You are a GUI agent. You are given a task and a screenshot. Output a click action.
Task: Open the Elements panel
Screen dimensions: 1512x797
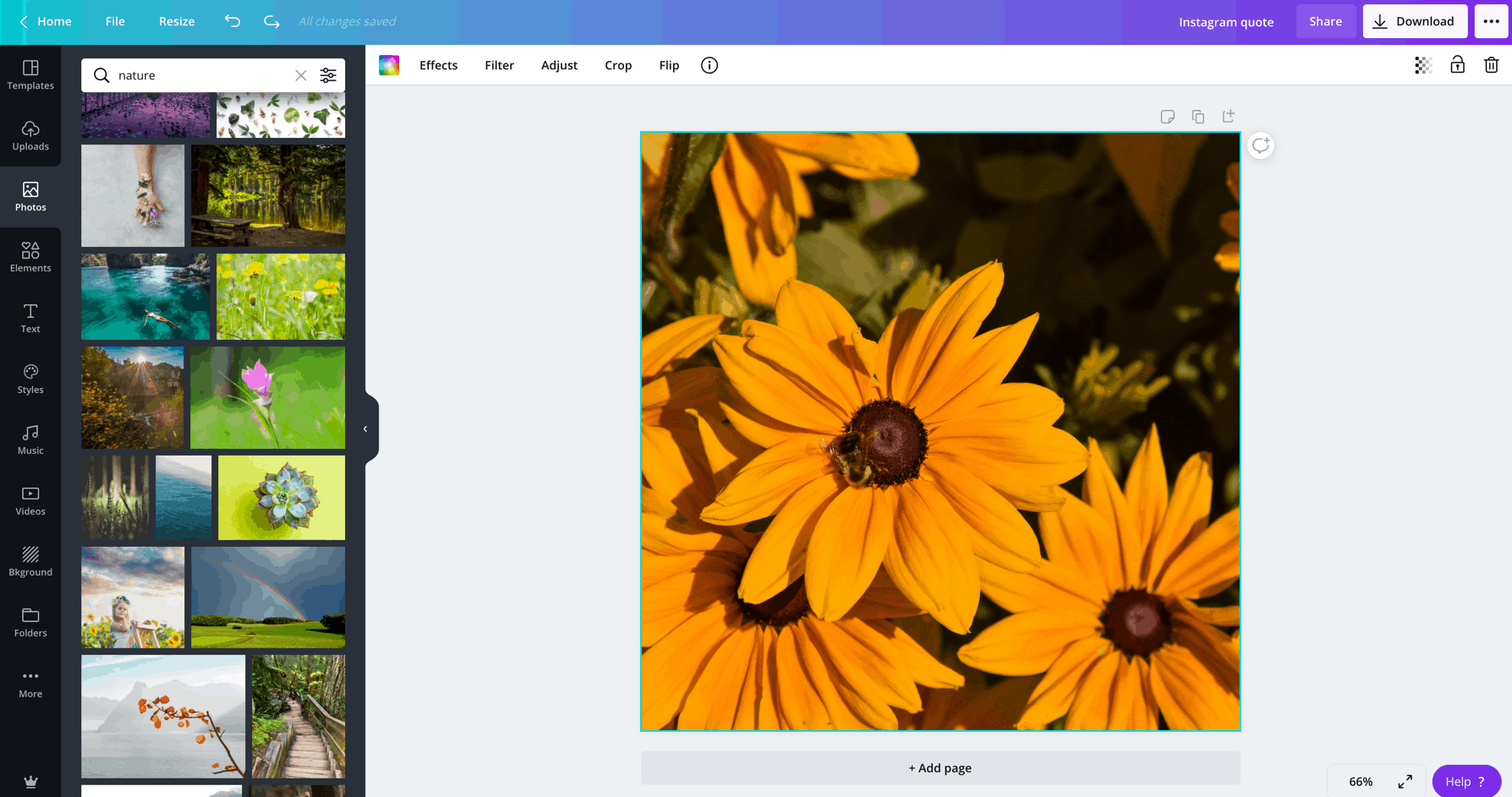(30, 257)
